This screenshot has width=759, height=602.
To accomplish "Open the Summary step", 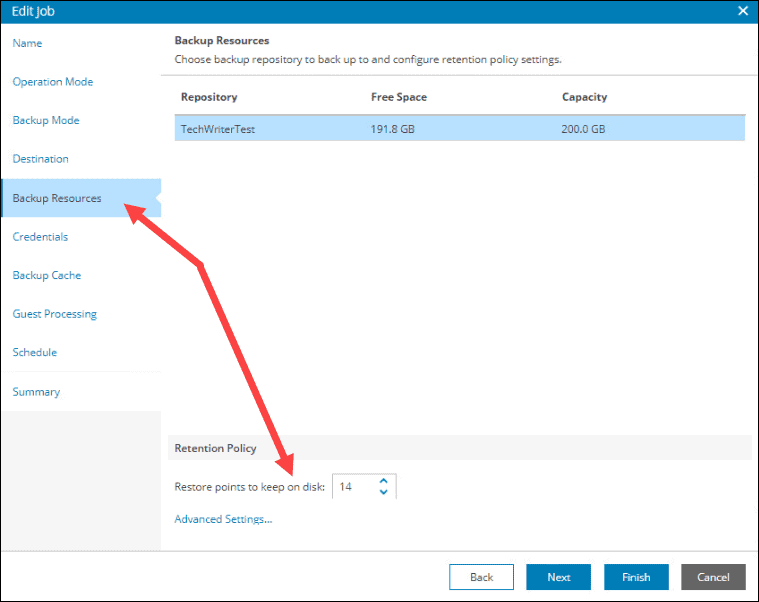I will point(36,391).
